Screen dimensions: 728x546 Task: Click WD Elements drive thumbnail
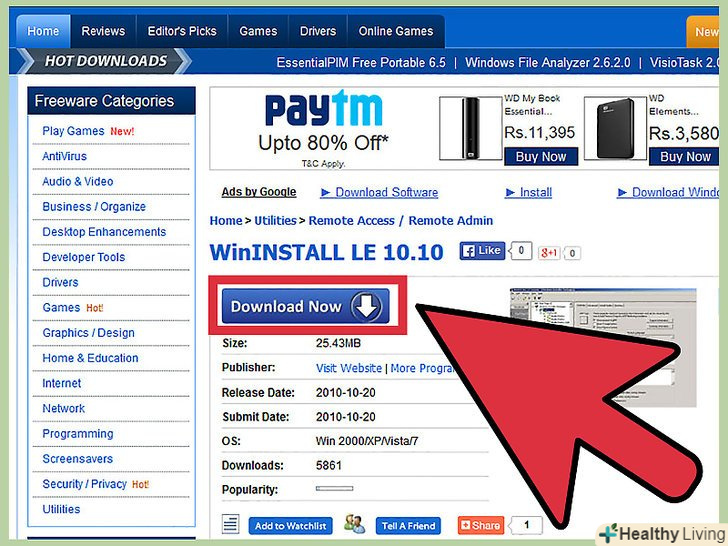coord(615,128)
